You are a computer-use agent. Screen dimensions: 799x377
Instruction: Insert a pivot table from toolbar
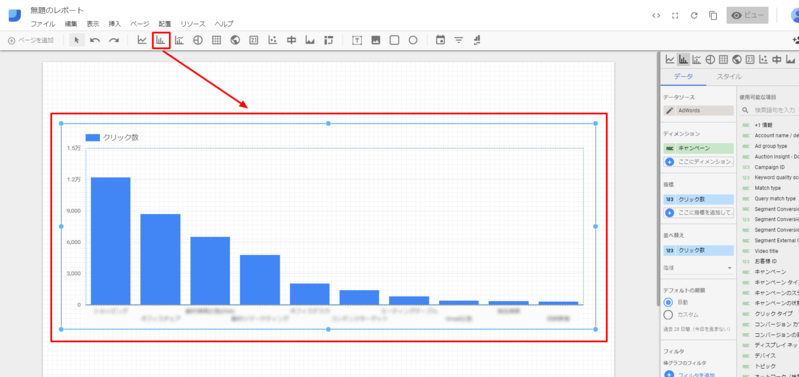pyautogui.click(x=329, y=40)
